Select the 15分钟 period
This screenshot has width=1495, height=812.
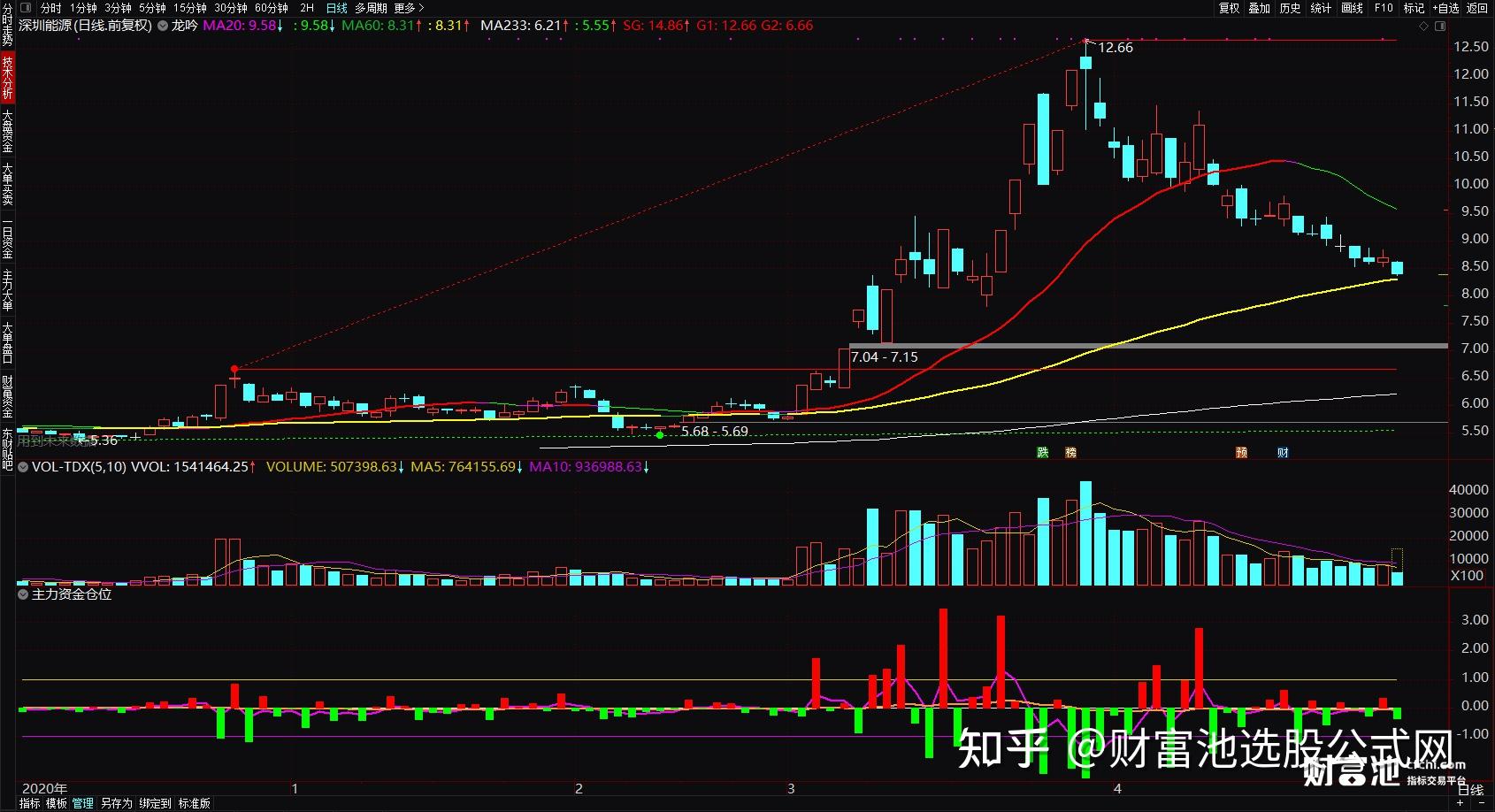pyautogui.click(x=190, y=8)
